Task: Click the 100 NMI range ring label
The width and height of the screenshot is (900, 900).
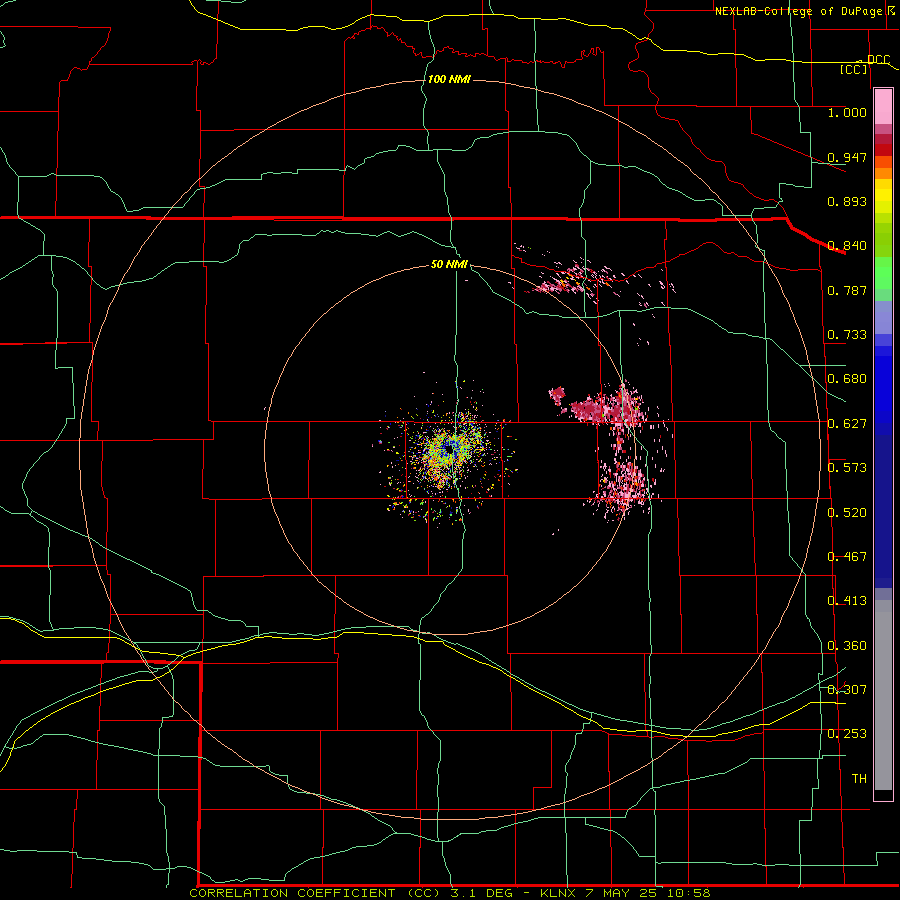Action: 449,79
